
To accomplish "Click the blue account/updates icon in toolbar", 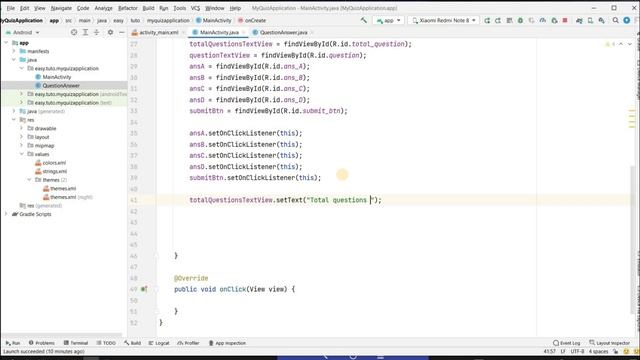I will (627, 20).
